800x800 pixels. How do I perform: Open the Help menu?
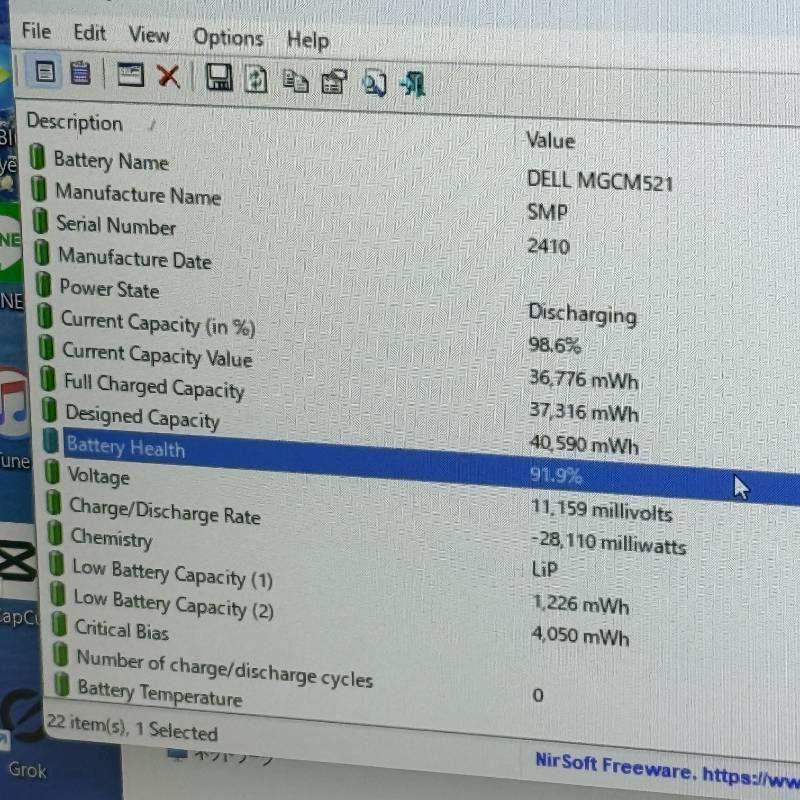[308, 40]
